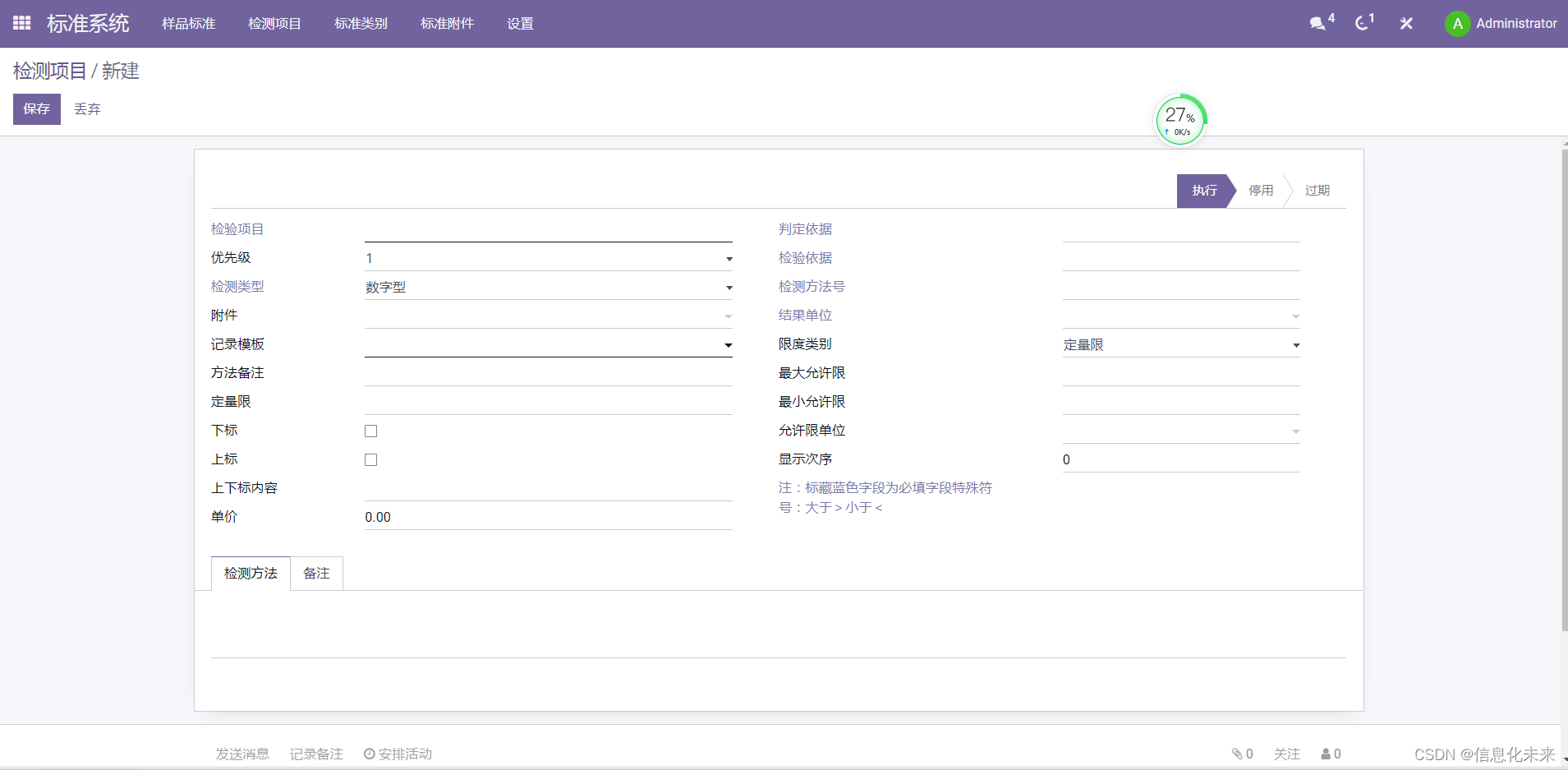Open the 限度类别 dropdown
The height and width of the screenshot is (770, 1568).
[x=1294, y=344]
